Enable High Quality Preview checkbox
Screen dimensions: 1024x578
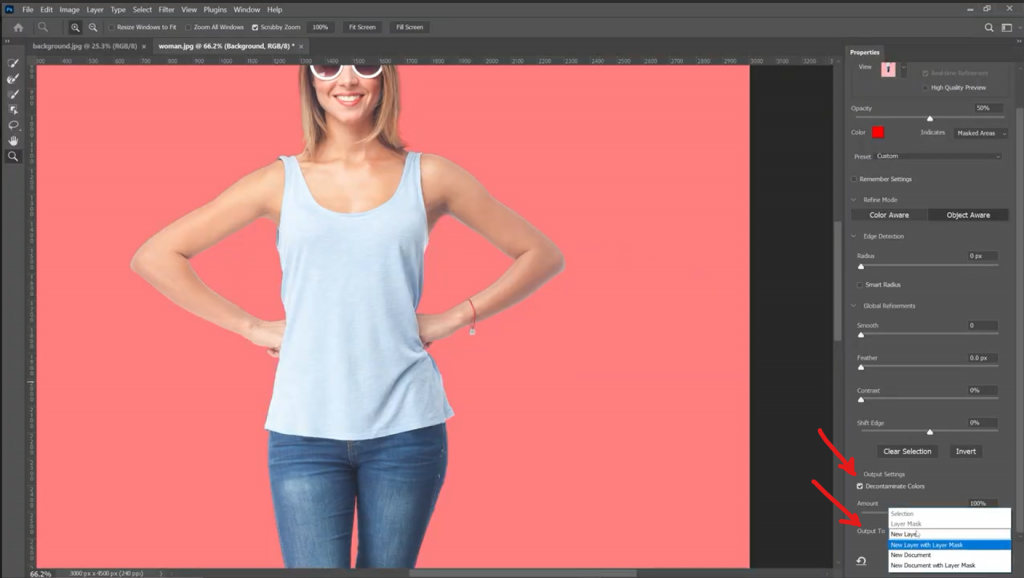tap(925, 88)
